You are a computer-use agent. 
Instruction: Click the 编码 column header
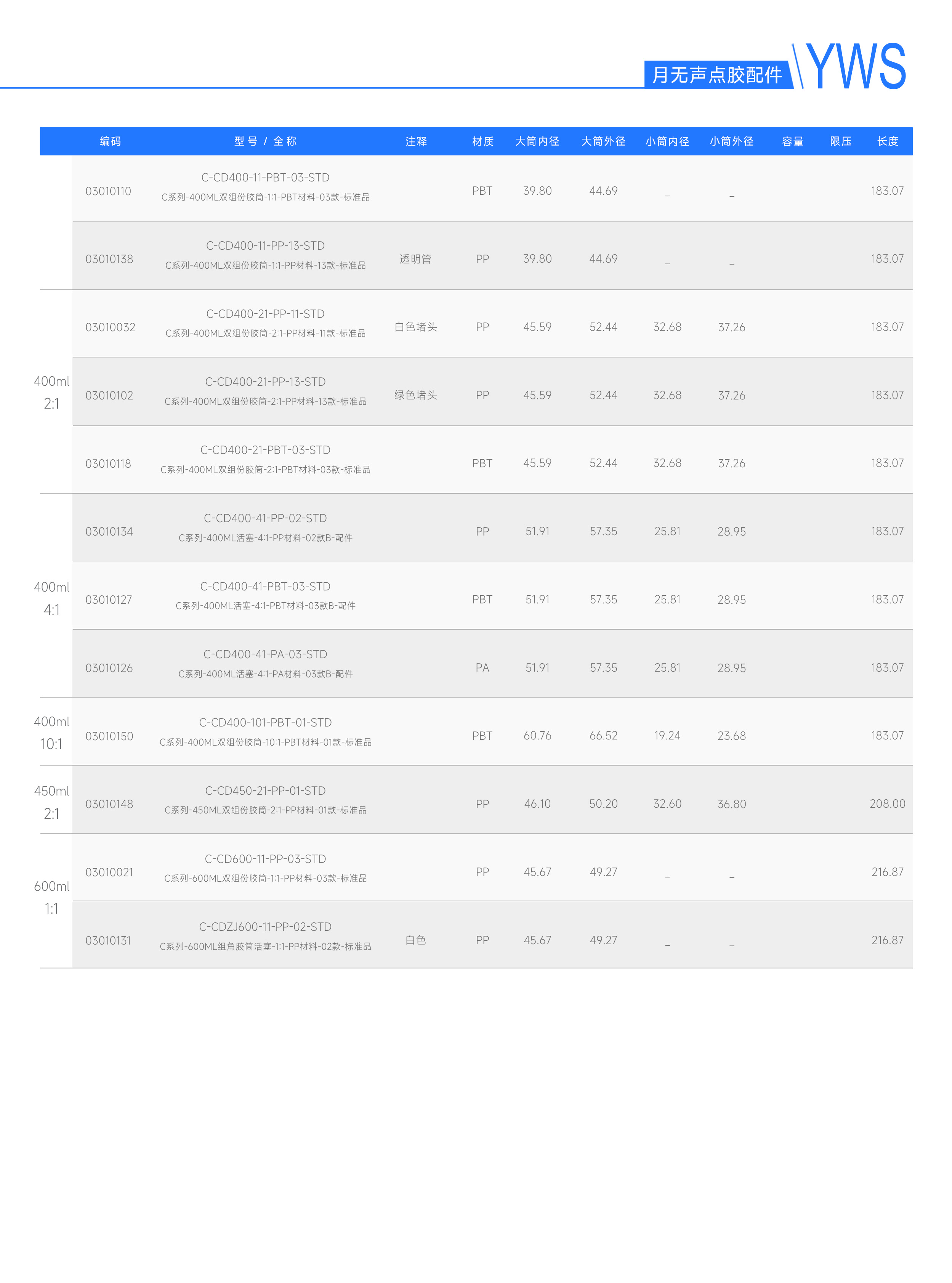[110, 141]
